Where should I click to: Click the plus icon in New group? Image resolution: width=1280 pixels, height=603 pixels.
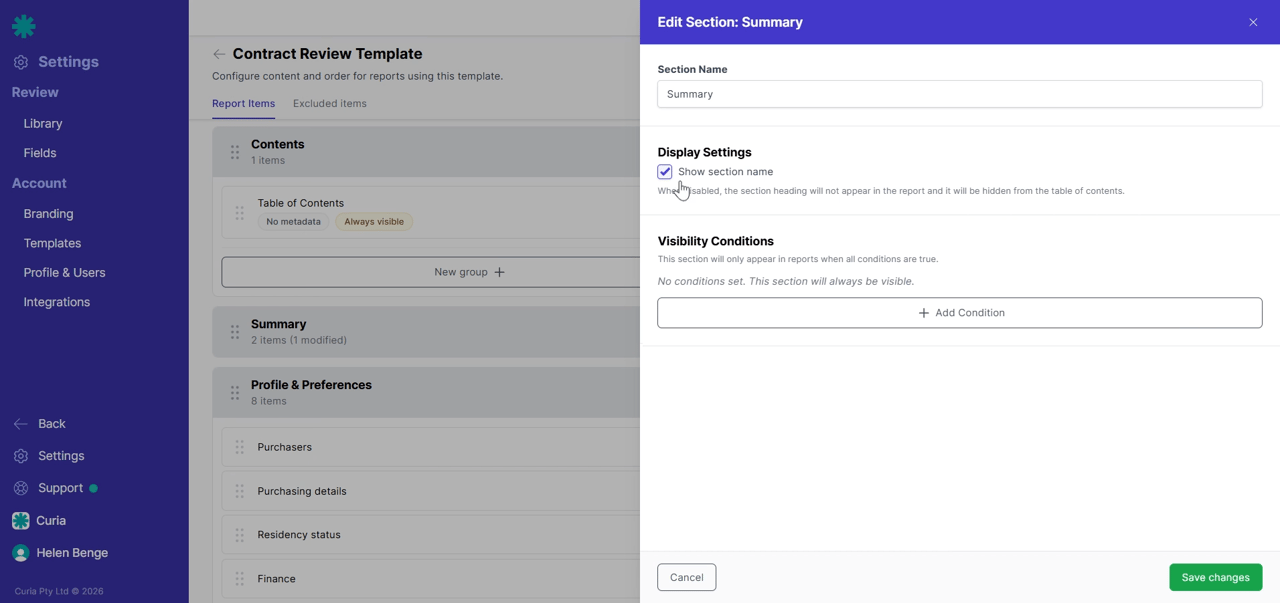tap(500, 272)
